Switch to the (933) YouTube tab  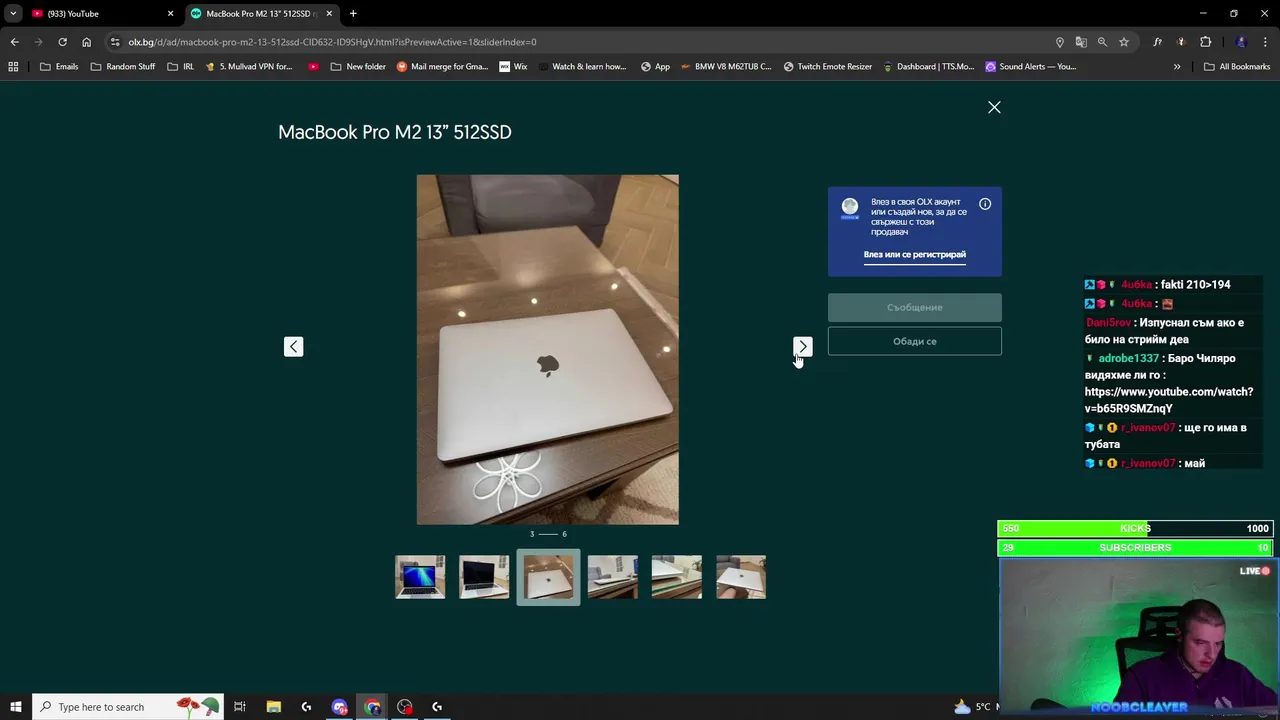(100, 14)
